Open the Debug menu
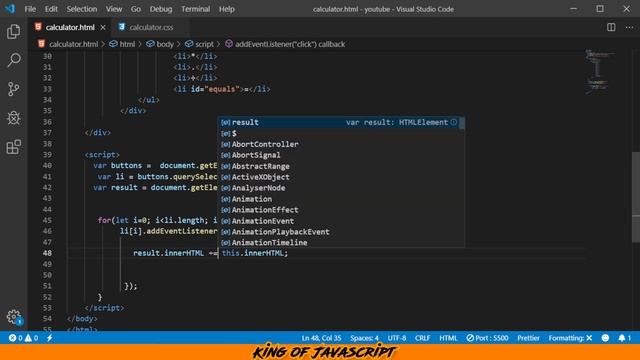Image resolution: width=640 pixels, height=360 pixels. [161, 9]
